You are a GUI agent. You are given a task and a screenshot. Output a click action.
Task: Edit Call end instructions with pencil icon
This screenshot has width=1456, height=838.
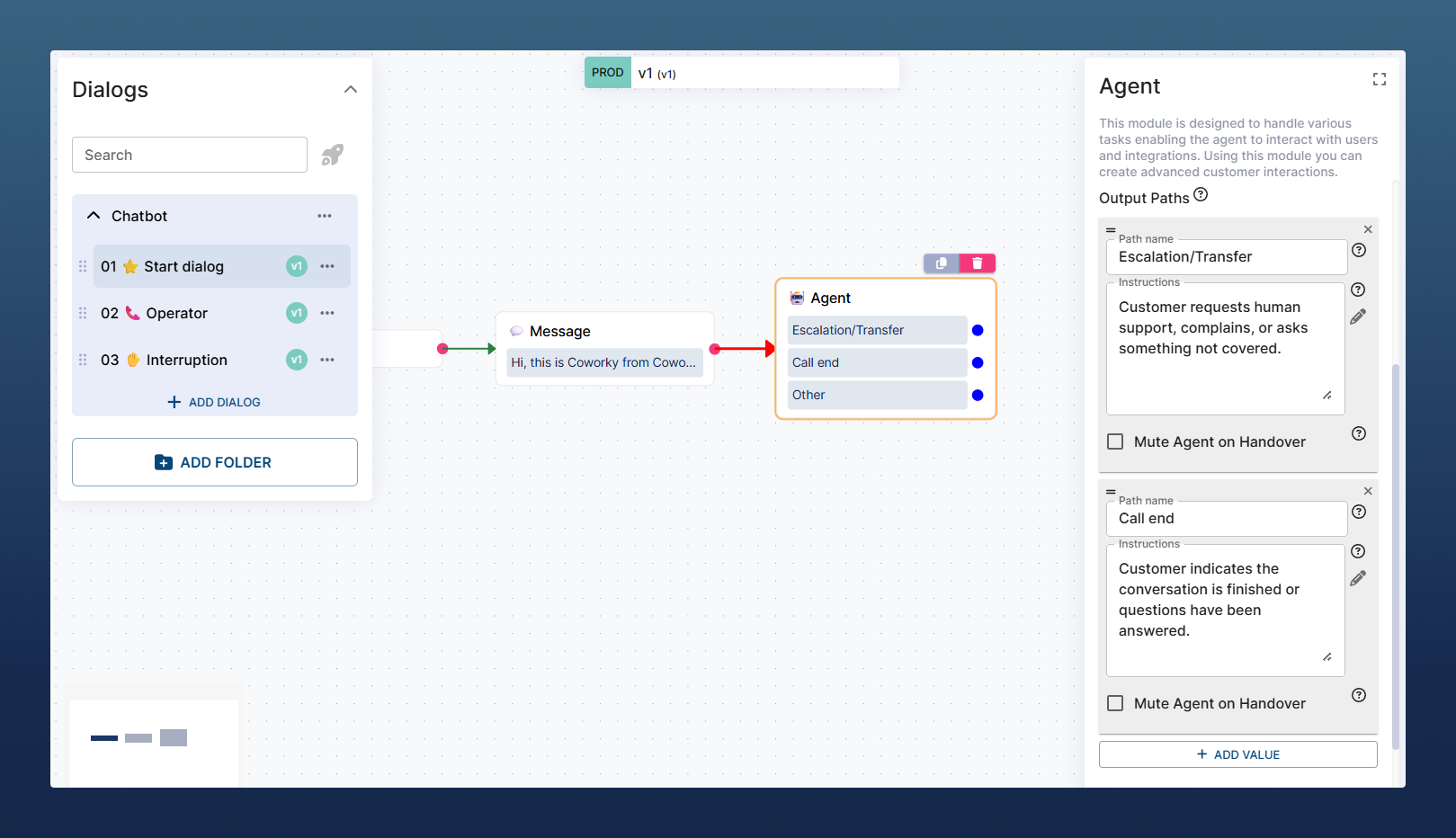[x=1358, y=578]
